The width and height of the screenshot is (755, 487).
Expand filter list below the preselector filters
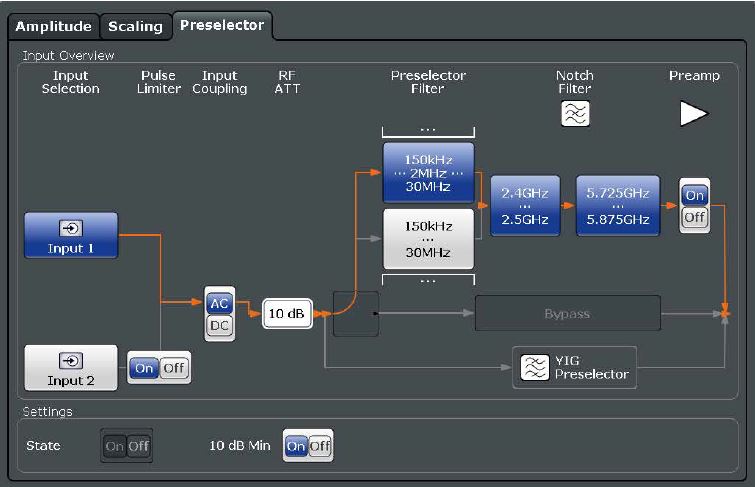pos(428,281)
